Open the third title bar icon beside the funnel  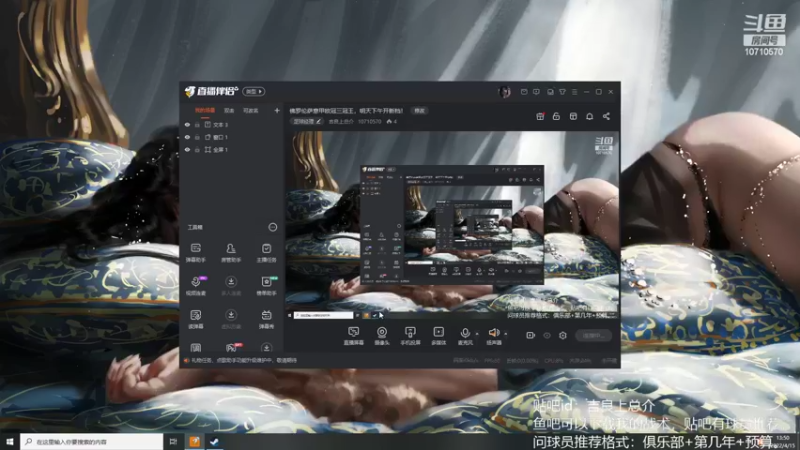coord(550,92)
